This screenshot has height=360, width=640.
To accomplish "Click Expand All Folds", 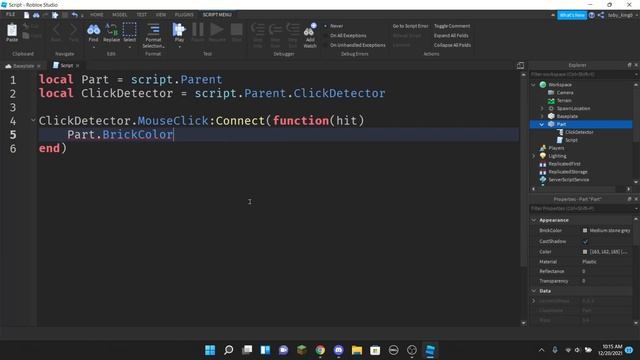I will [x=451, y=36].
